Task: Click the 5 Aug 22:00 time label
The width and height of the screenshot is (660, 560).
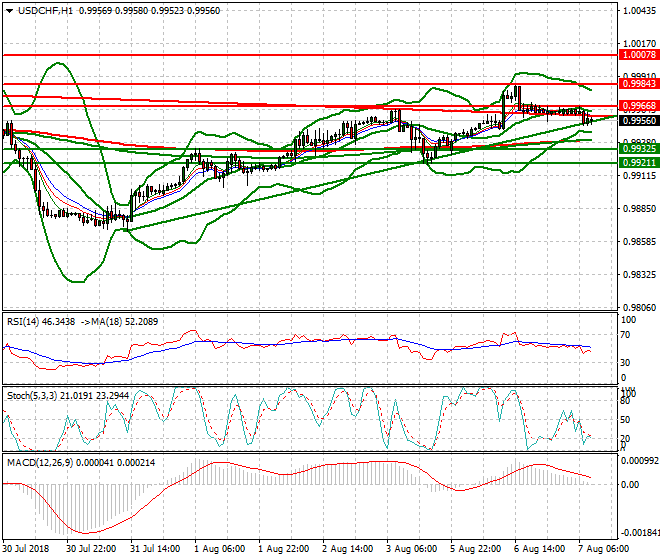Action: tap(475, 549)
